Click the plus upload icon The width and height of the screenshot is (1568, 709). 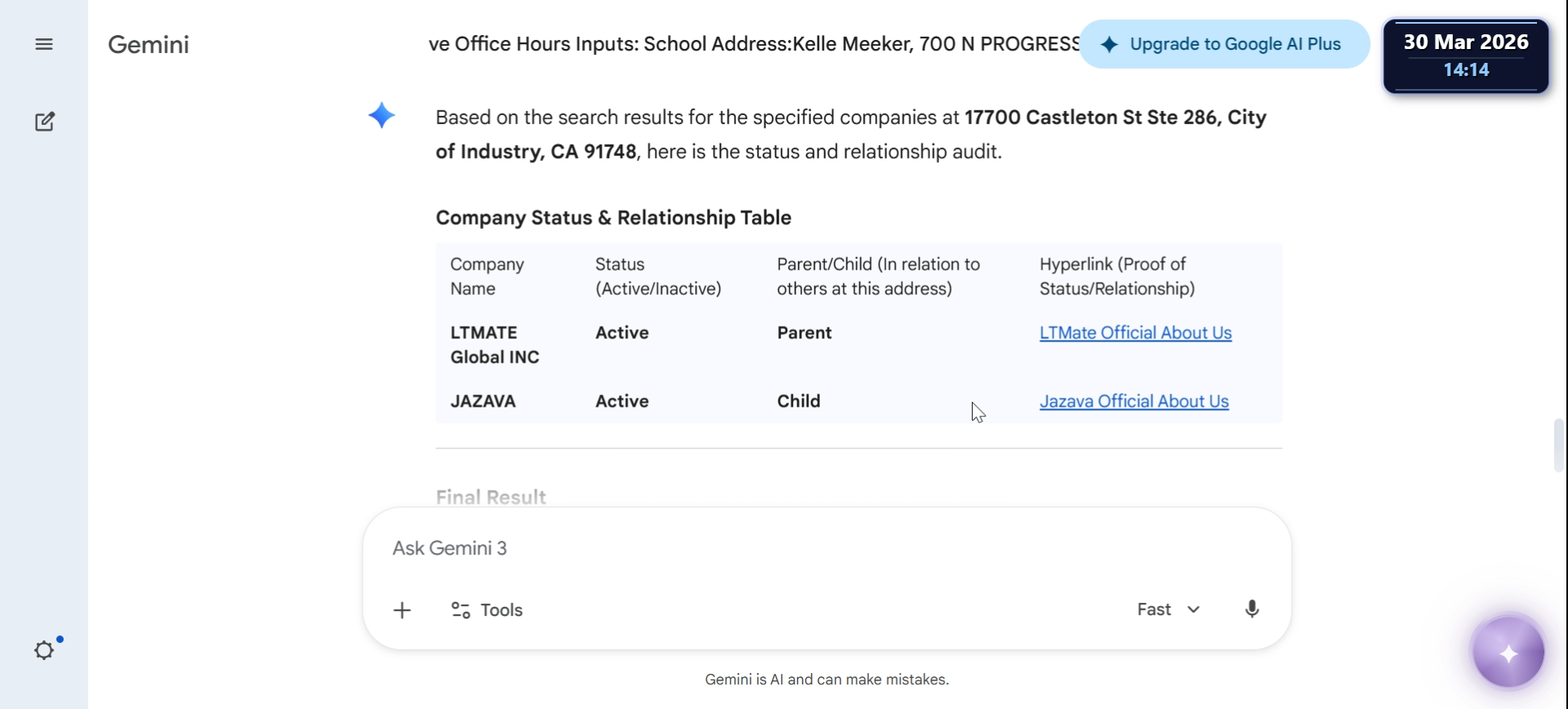coord(402,610)
